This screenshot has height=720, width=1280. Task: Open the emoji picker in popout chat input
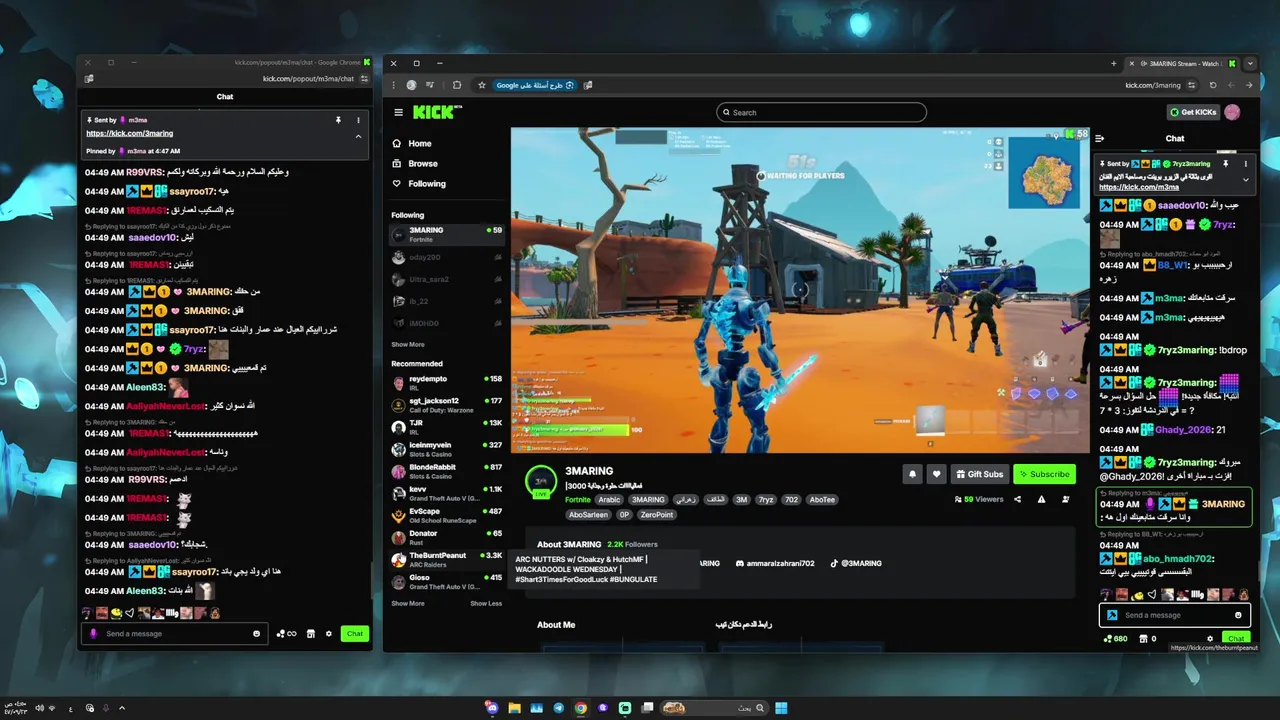coord(257,633)
